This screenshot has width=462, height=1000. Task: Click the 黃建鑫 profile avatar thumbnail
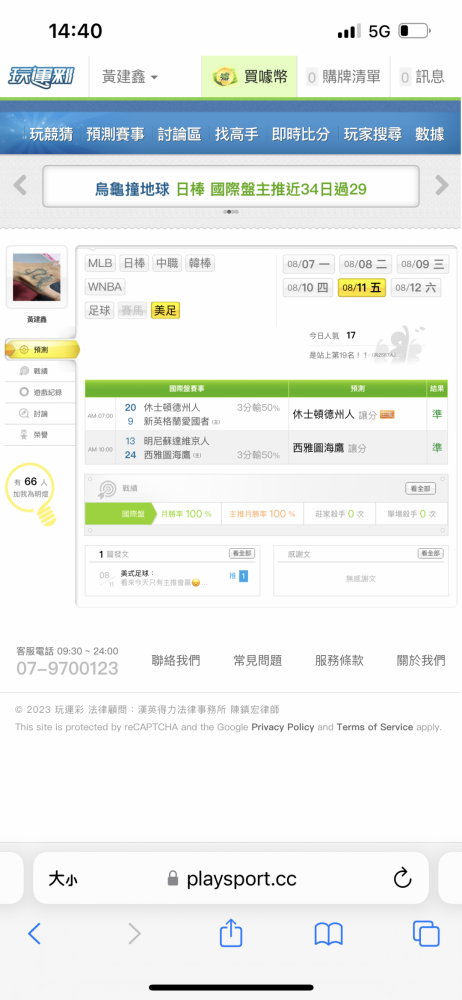(x=36, y=277)
